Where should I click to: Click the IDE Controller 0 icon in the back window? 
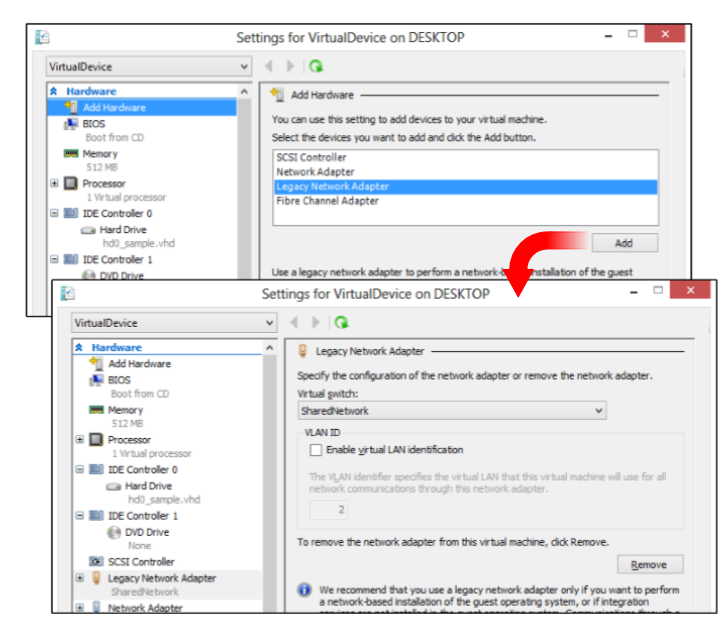[x=71, y=213]
